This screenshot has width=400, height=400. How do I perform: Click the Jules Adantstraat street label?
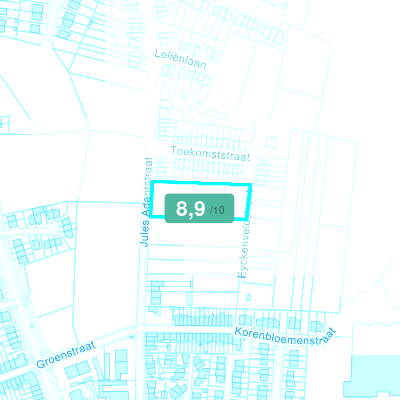coord(146,202)
